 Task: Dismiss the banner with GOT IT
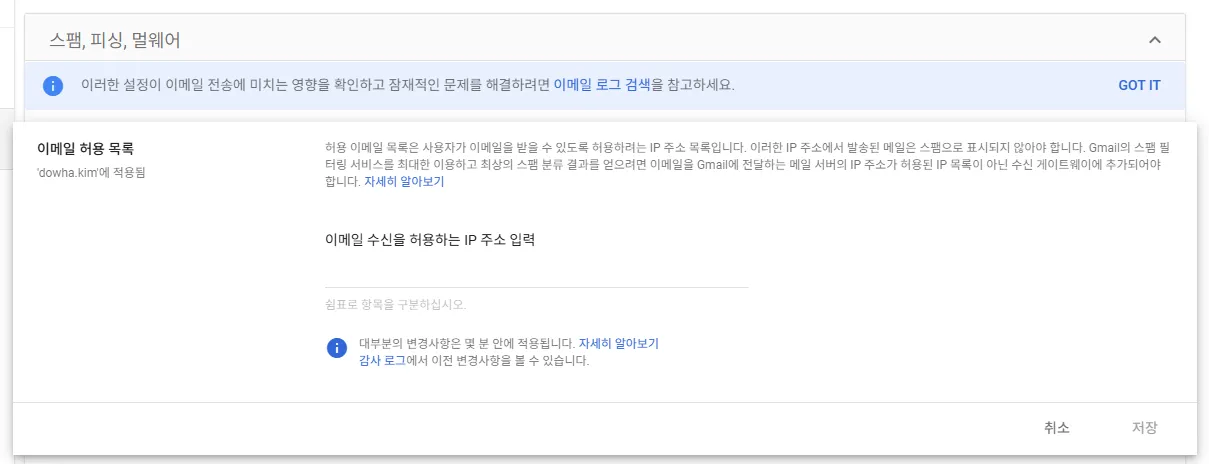tap(1139, 85)
